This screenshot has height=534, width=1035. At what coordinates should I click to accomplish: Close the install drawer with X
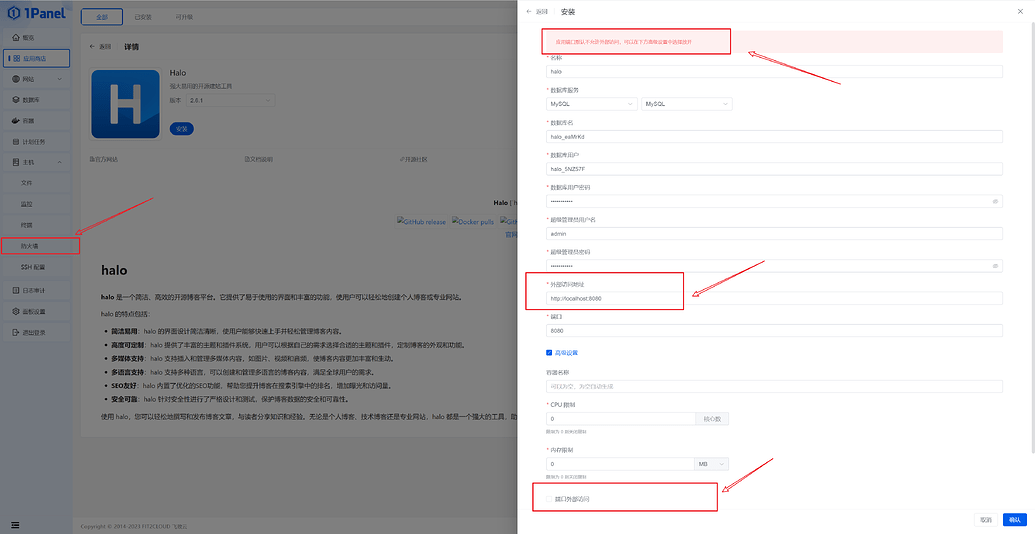(1020, 11)
